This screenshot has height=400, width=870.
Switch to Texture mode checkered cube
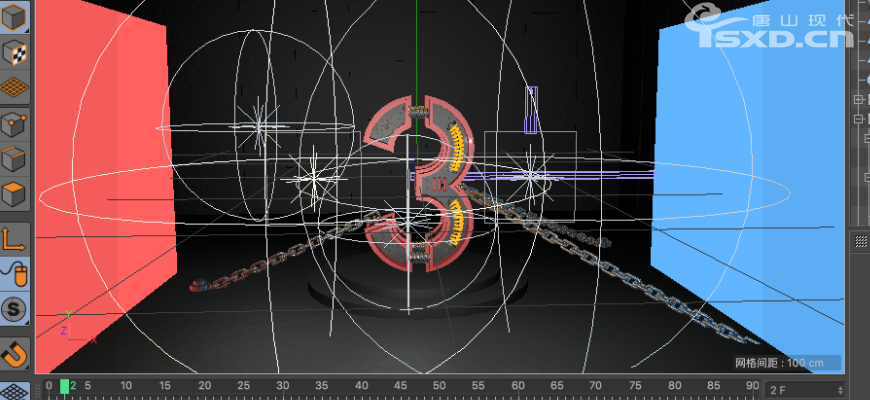[14, 53]
